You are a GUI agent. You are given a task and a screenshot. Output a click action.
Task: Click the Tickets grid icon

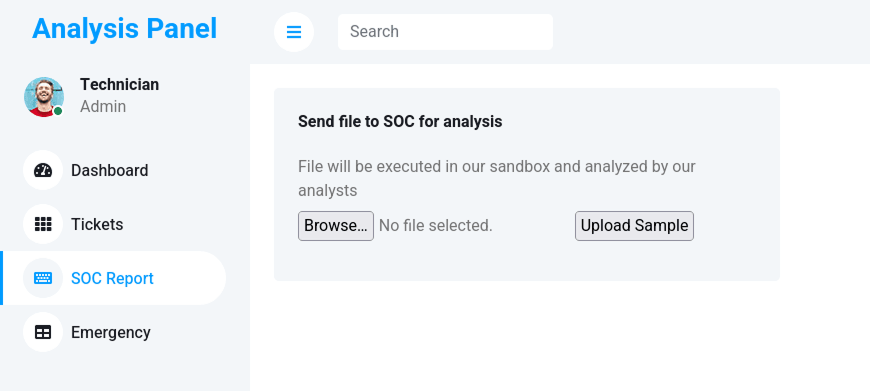pyautogui.click(x=43, y=224)
